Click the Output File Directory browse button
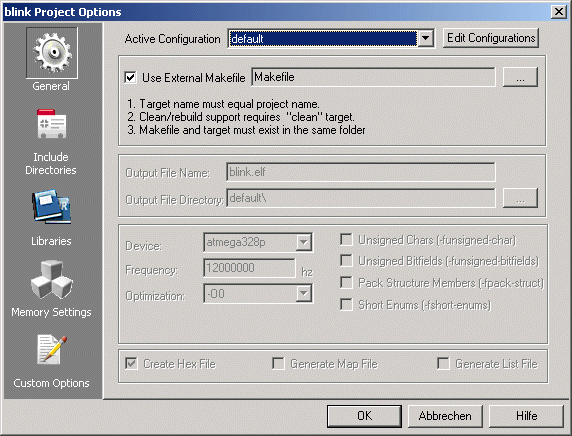The width and height of the screenshot is (572, 436). pyautogui.click(x=520, y=198)
